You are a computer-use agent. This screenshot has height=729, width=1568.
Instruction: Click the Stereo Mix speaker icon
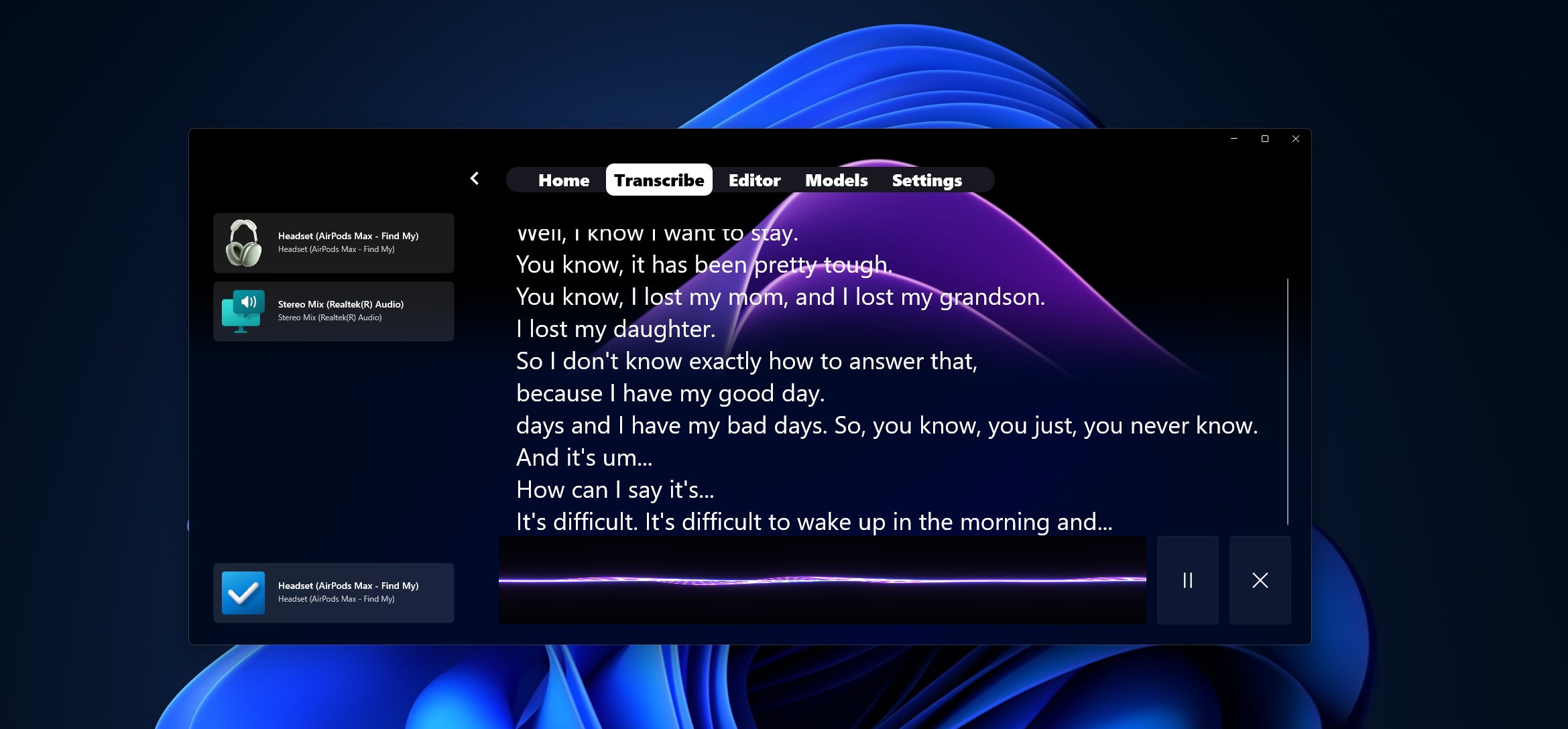242,310
